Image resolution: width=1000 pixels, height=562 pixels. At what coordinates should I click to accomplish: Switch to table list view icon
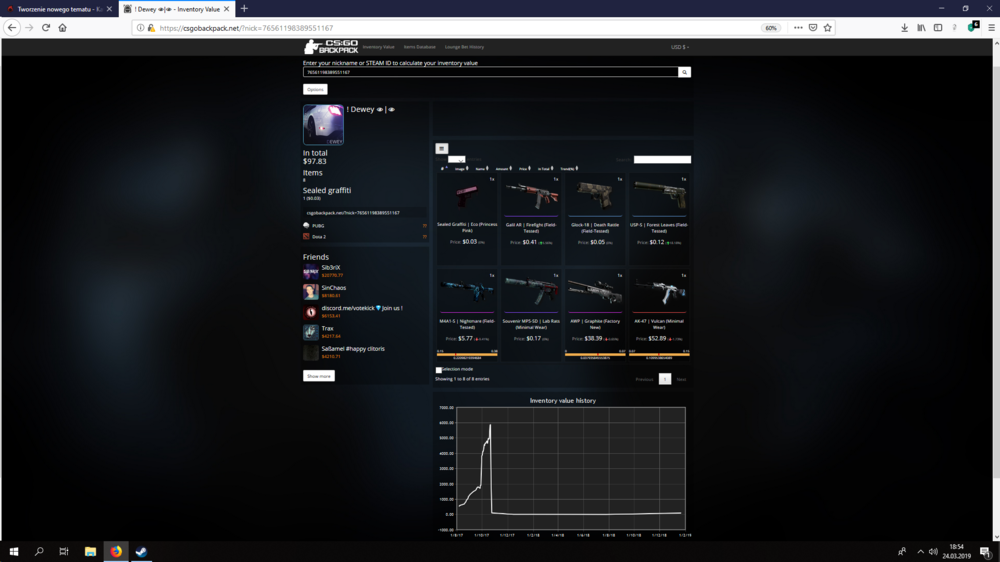pos(441,149)
